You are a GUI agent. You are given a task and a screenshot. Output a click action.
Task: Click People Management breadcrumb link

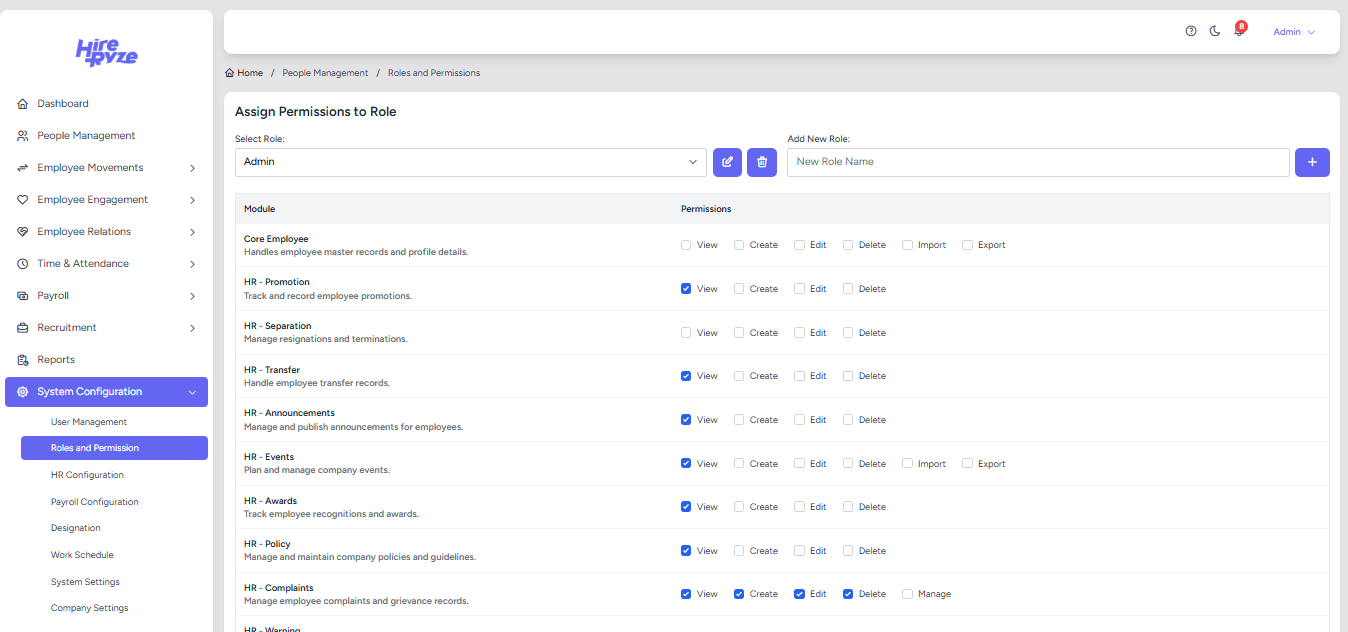325,73
